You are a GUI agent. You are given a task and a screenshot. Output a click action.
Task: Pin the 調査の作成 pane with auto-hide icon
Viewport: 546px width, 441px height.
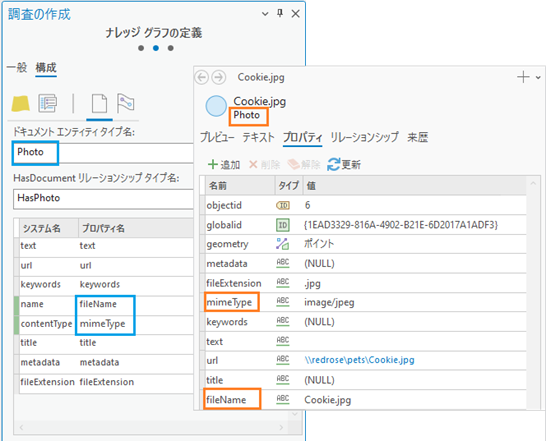280,13
